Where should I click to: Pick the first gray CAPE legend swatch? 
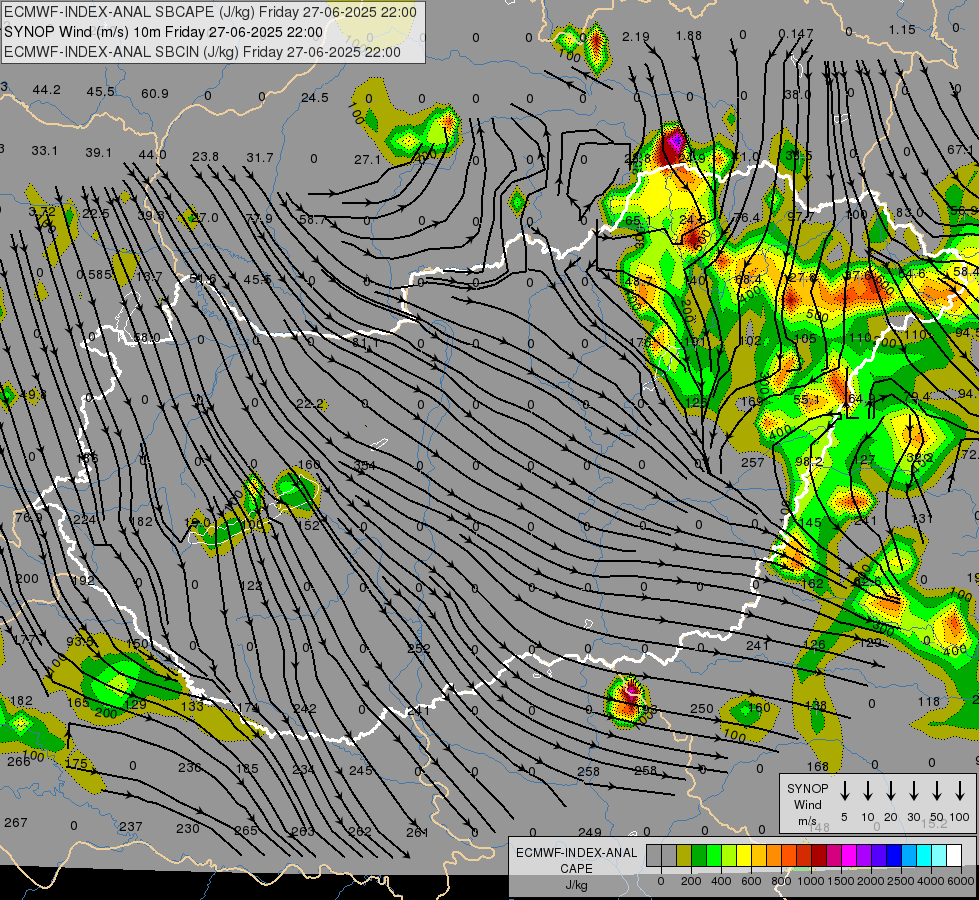(x=654, y=856)
